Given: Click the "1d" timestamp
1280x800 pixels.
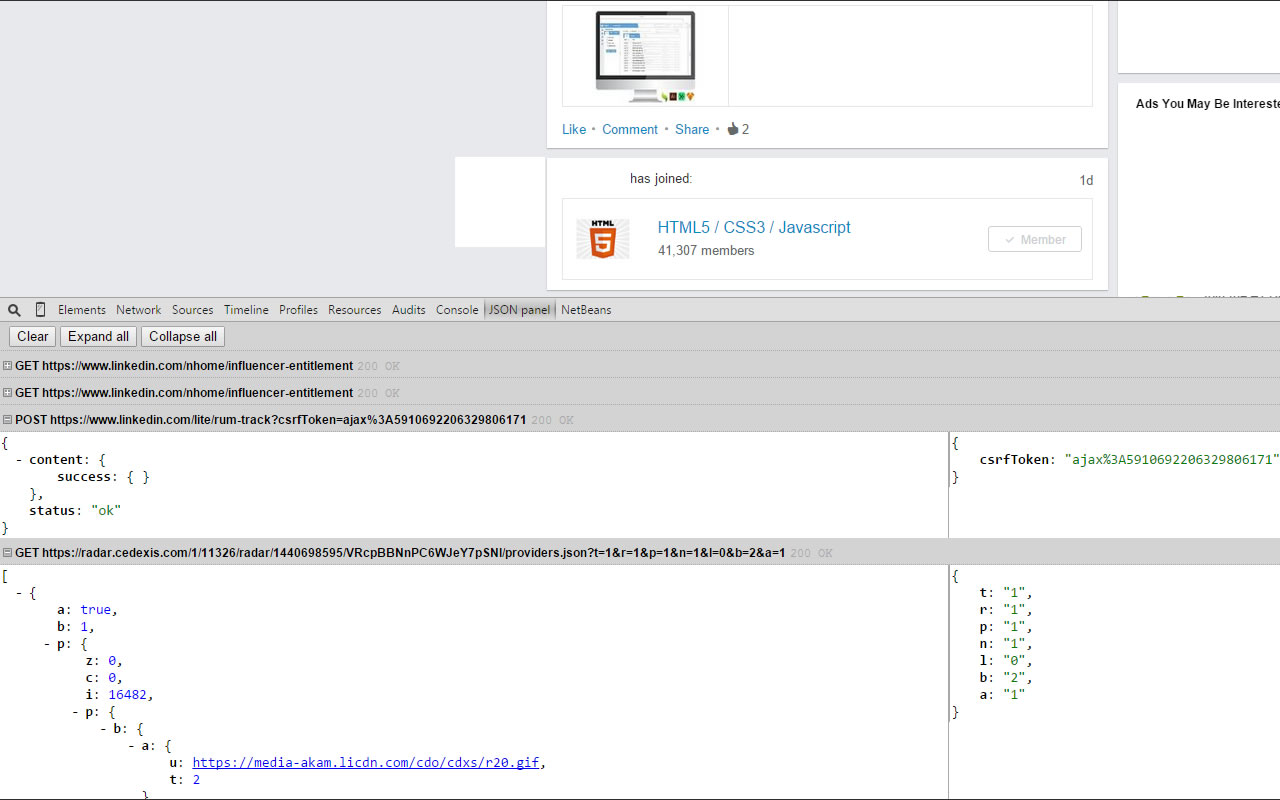Looking at the screenshot, I should point(1086,181).
